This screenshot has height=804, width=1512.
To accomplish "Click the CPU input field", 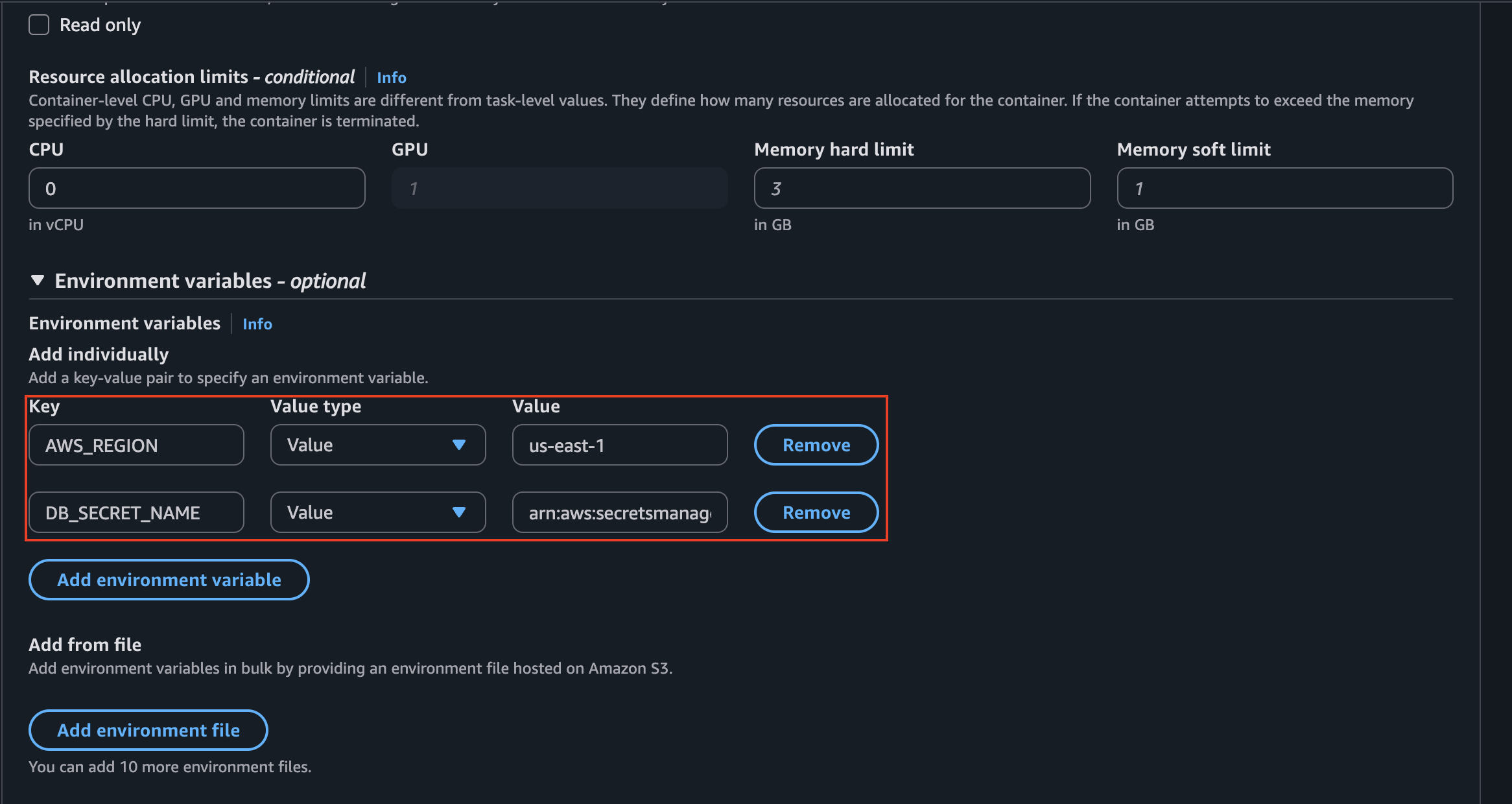I will tap(196, 189).
